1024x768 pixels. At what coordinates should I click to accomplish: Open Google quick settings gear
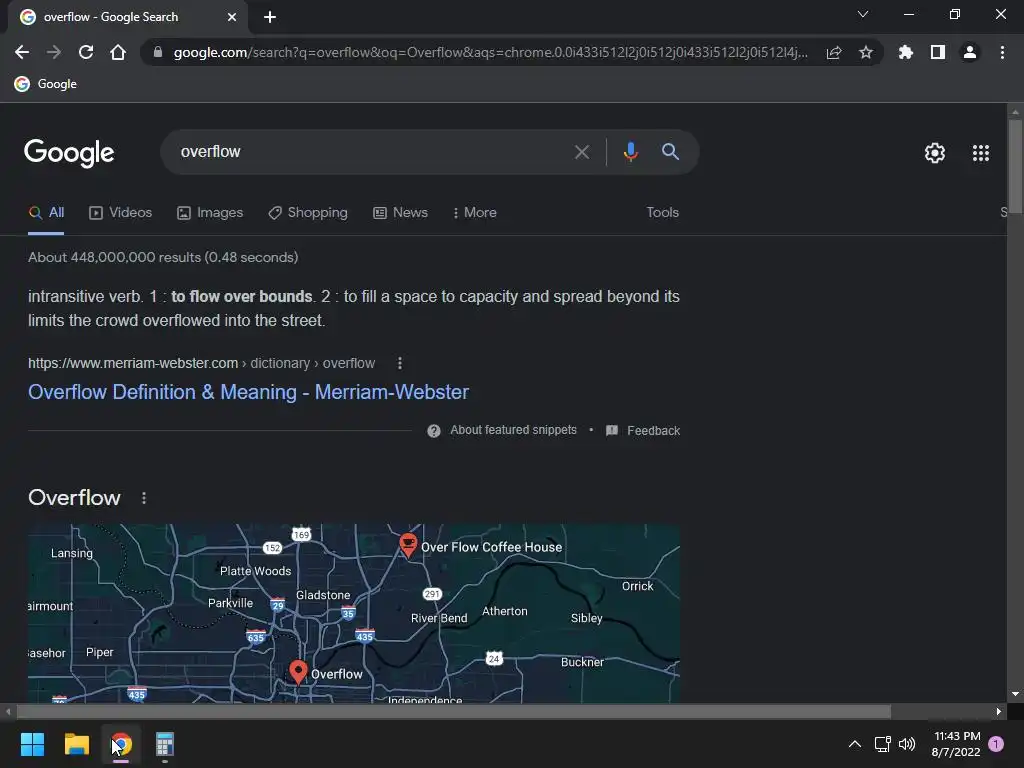tap(935, 153)
